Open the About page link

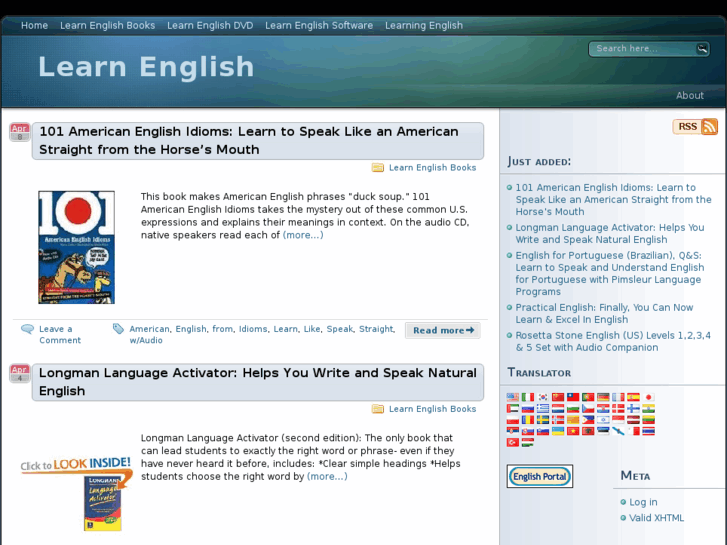coord(689,96)
